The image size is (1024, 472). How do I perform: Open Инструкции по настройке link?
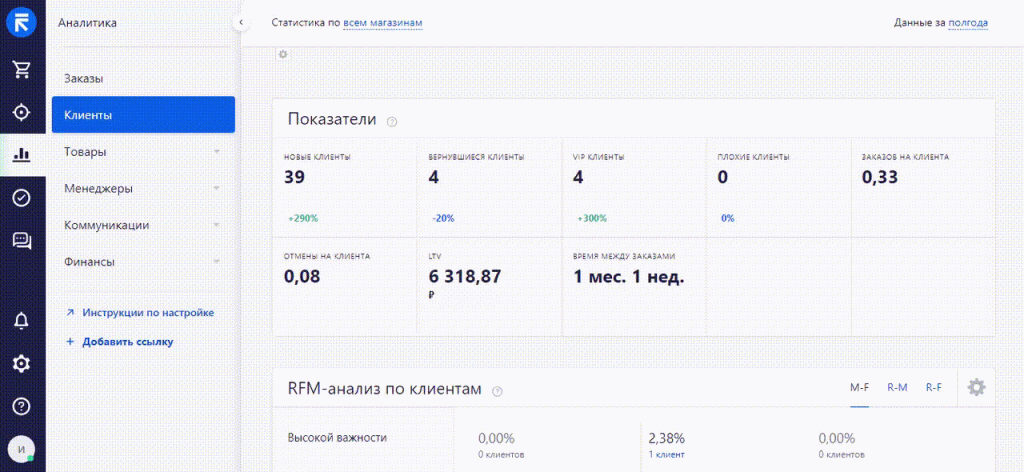(x=147, y=312)
